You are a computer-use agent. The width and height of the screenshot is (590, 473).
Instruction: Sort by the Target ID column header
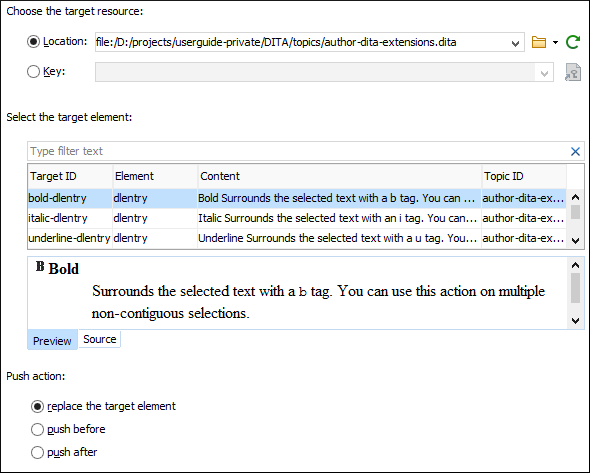point(70,176)
